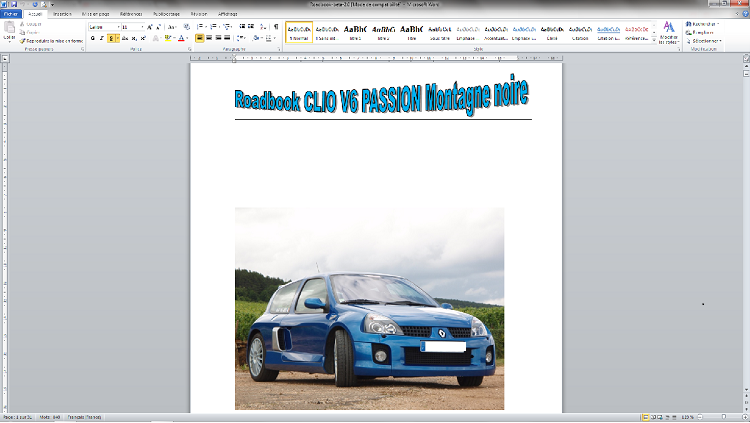Image resolution: width=750 pixels, height=423 pixels.
Task: Select Reproduire la mise en forme painter
Action: tap(51, 41)
